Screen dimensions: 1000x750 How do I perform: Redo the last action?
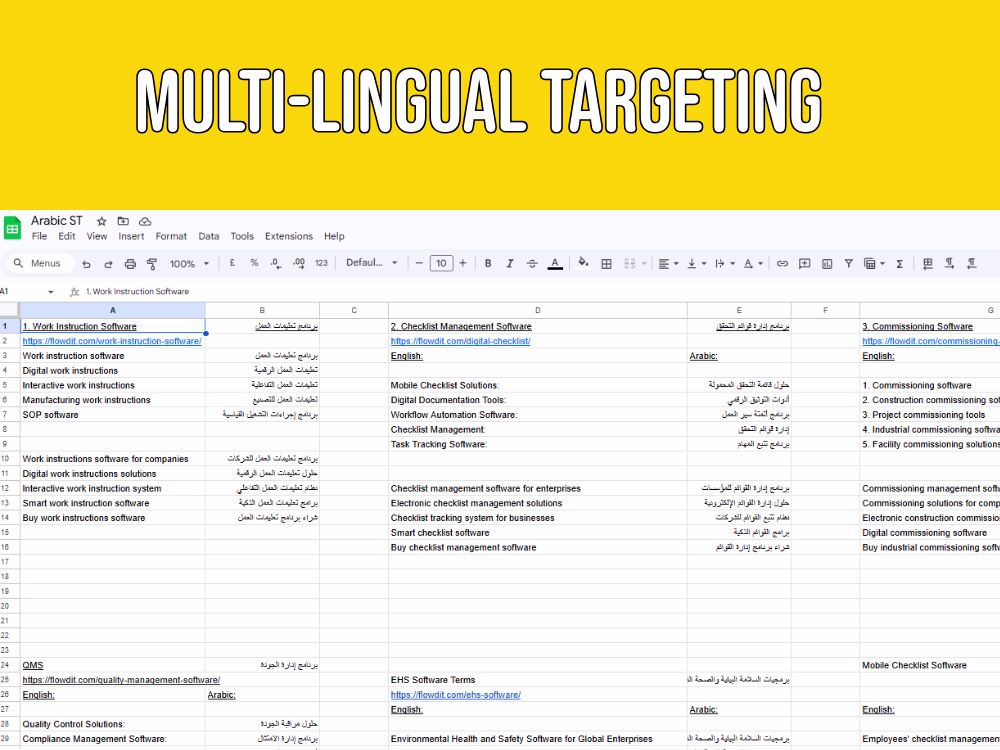(x=108, y=263)
